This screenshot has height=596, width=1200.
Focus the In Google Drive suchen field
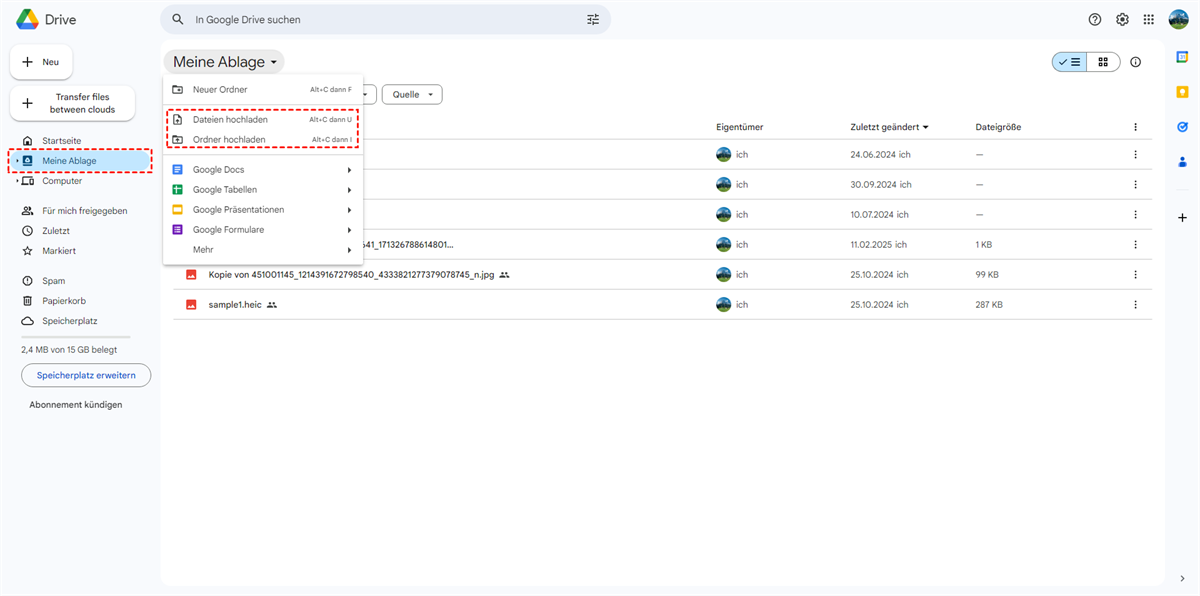tap(385, 19)
